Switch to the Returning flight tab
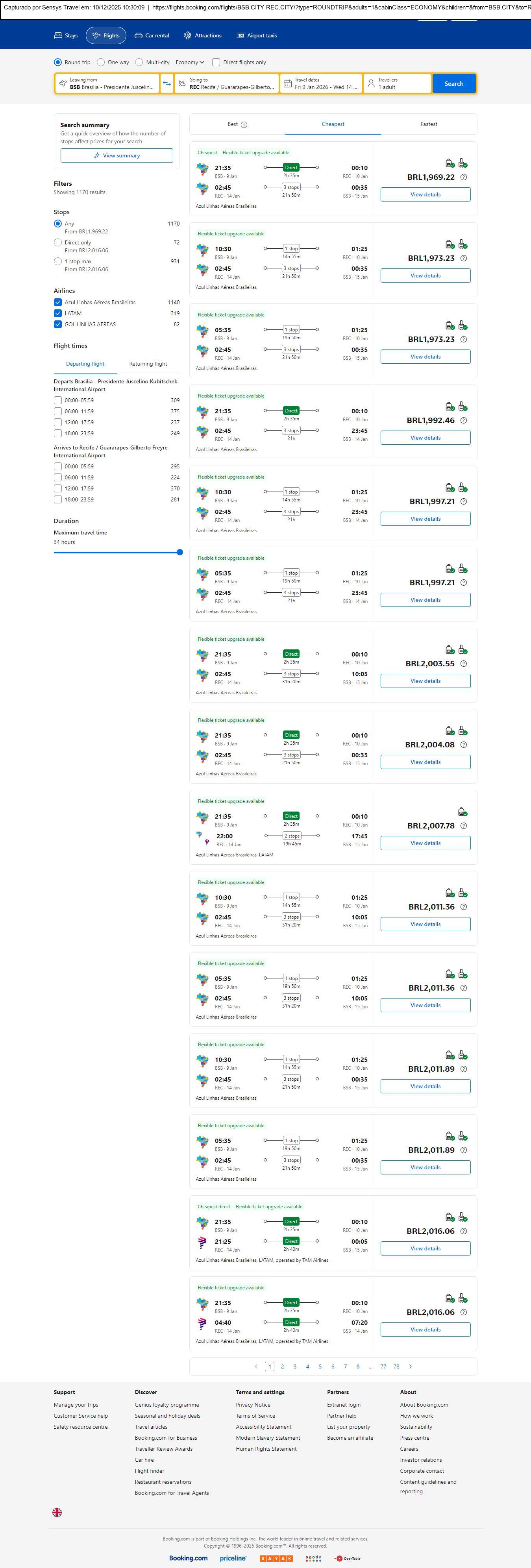Screen dimensions: 531x1568 148,364
